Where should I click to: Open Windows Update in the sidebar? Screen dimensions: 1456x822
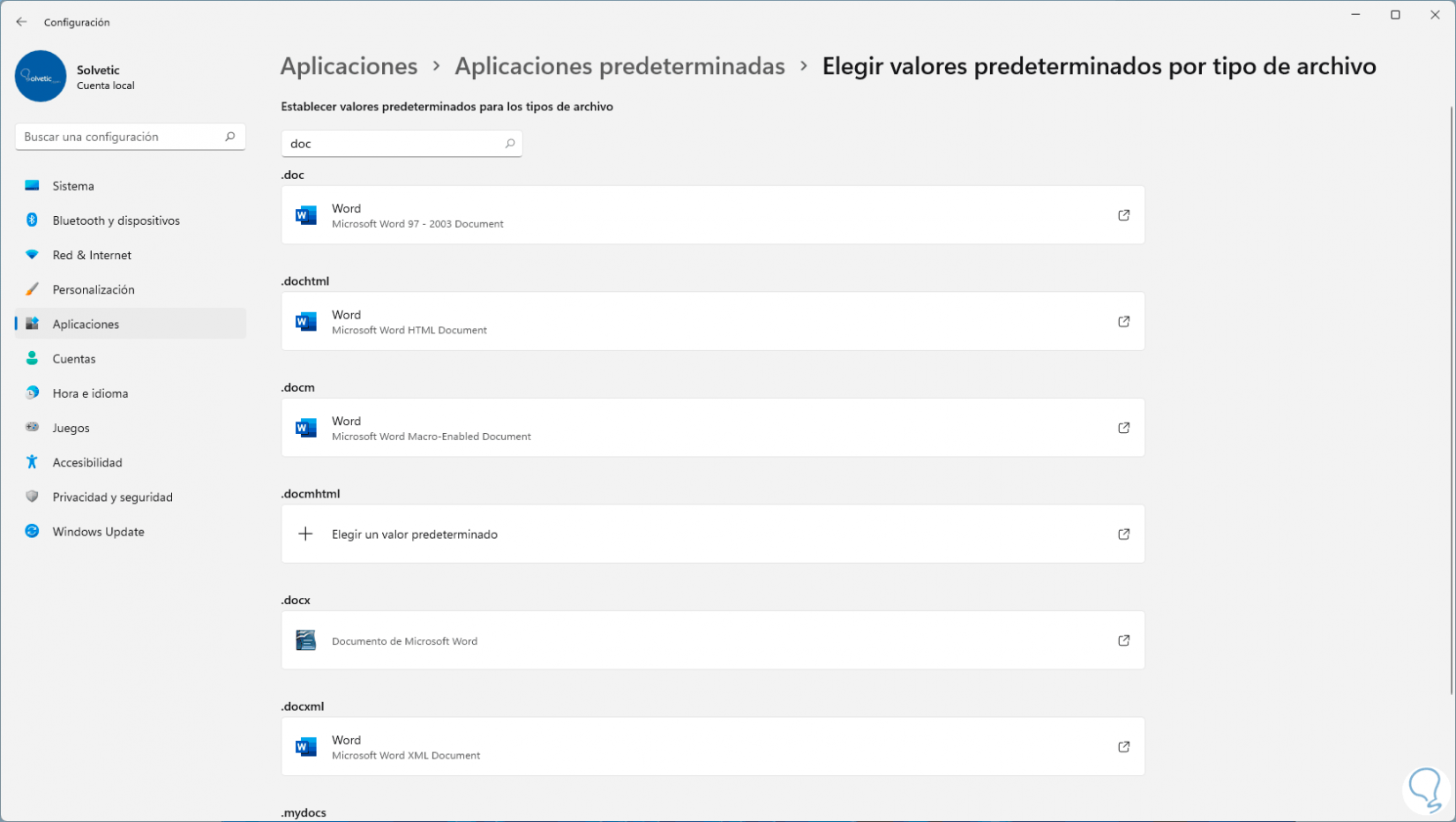point(131,532)
